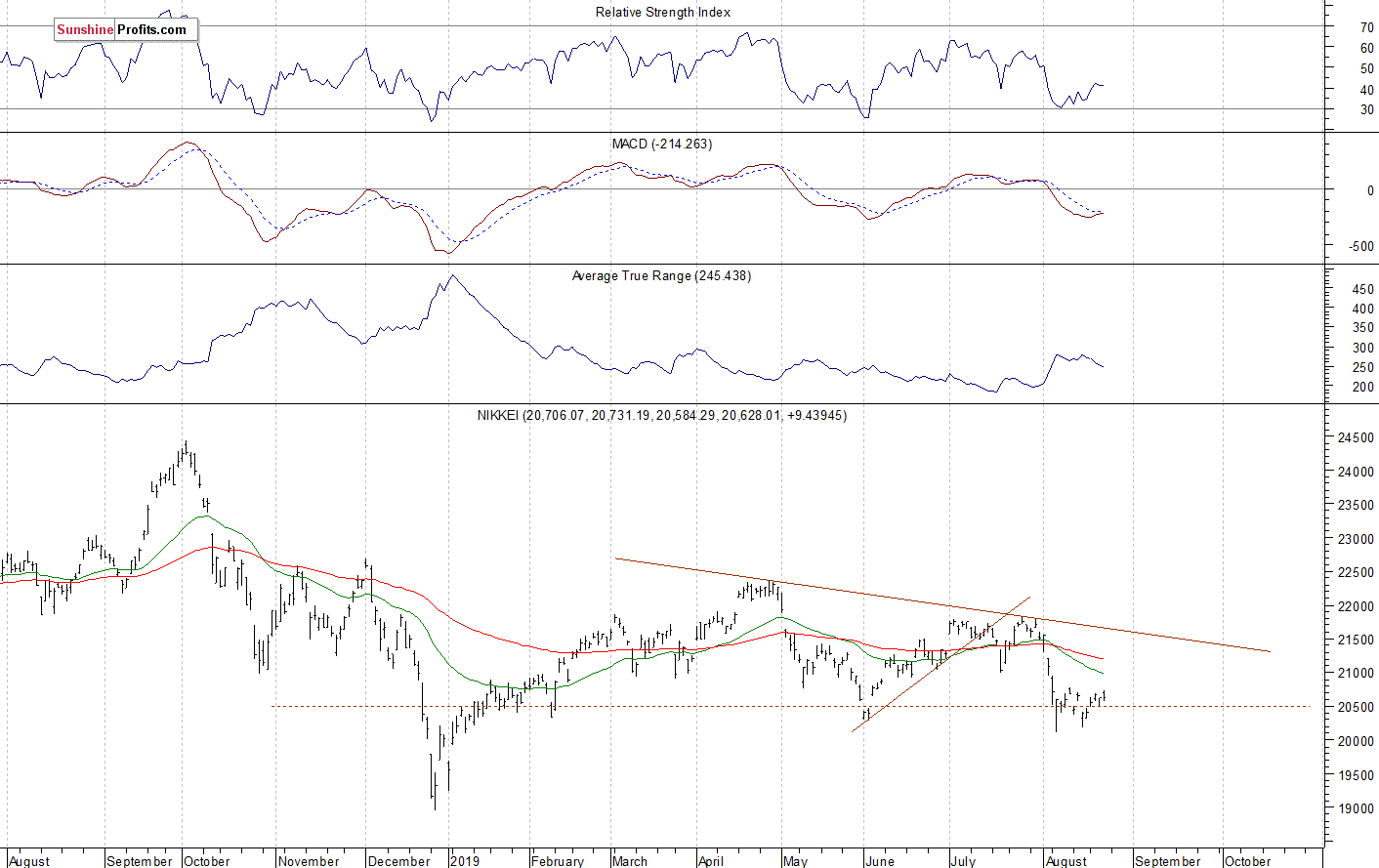The height and width of the screenshot is (868, 1379).
Task: Click the RSI 50 axis value
Action: click(1367, 69)
